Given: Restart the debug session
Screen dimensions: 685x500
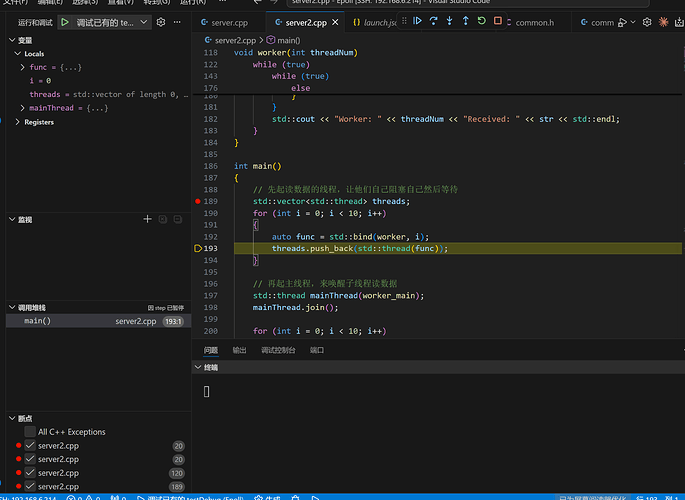Looking at the screenshot, I should 481,21.
